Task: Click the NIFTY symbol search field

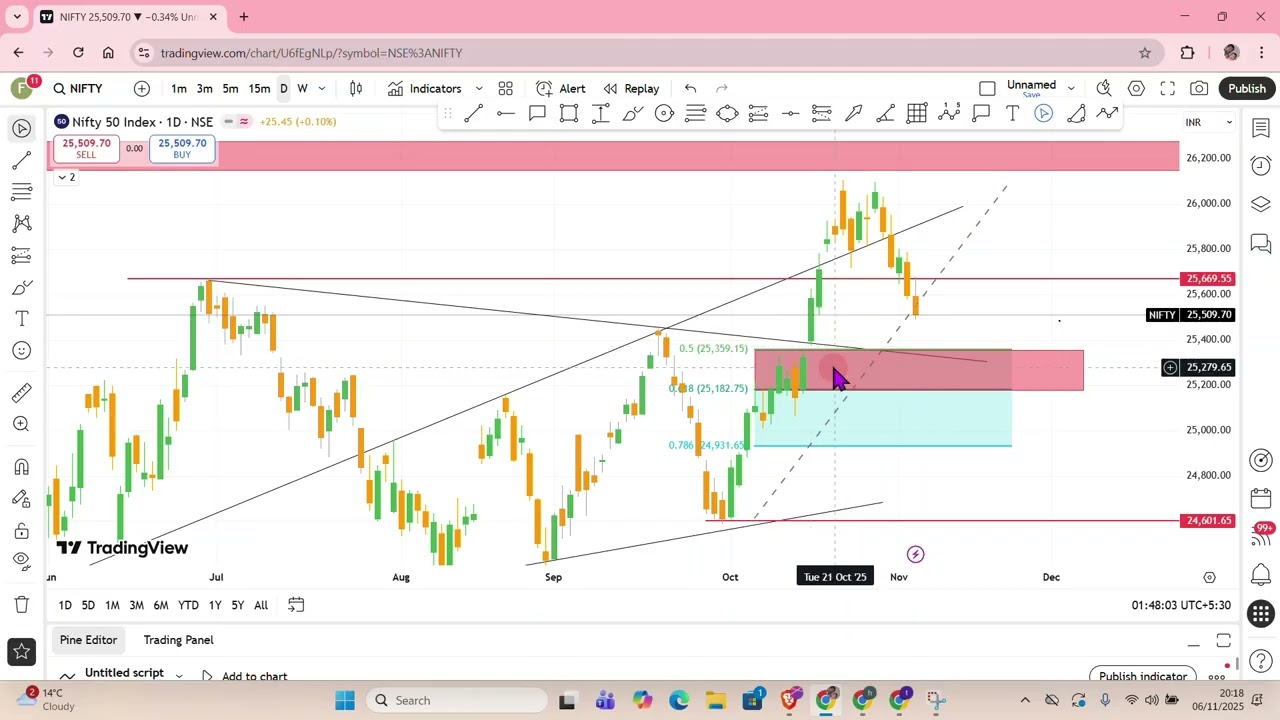Action: click(x=78, y=89)
